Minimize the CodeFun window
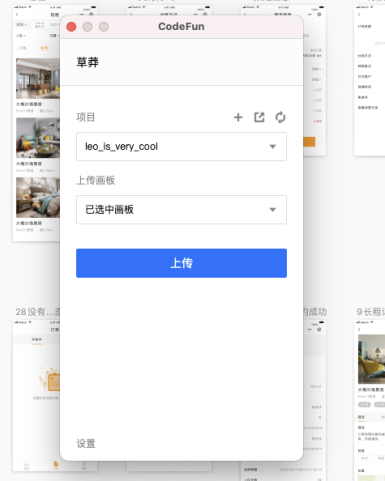The width and height of the screenshot is (385, 481). pos(88,27)
